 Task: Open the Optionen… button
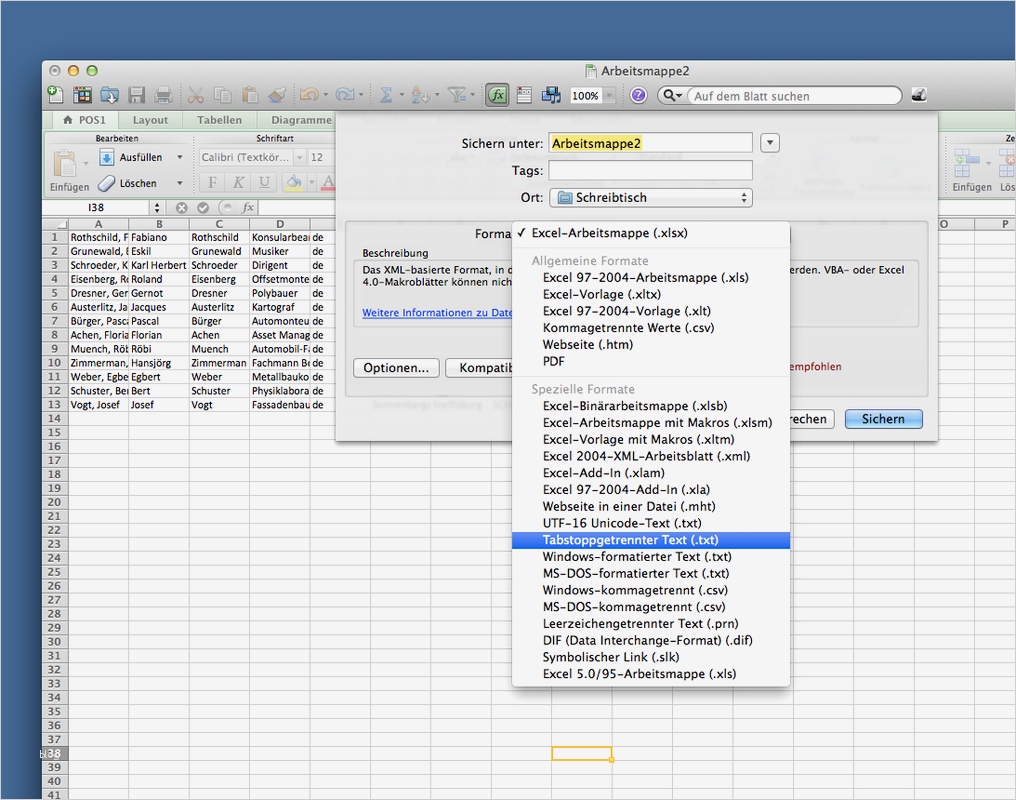pos(395,368)
